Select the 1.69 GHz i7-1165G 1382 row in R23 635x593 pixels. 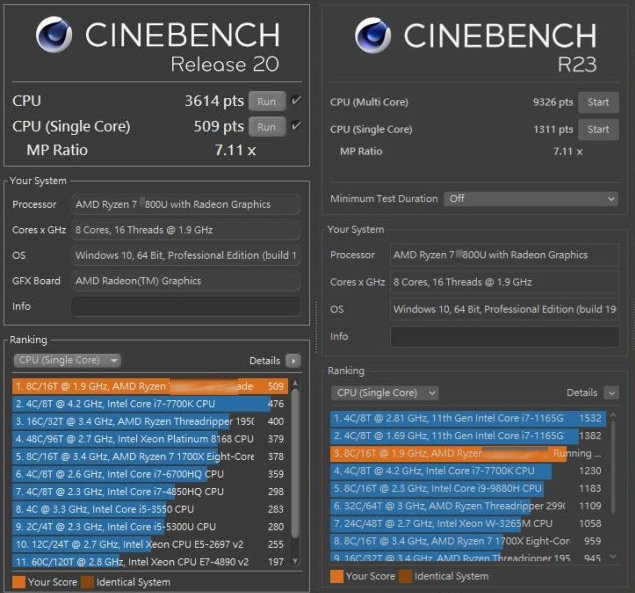click(468, 436)
